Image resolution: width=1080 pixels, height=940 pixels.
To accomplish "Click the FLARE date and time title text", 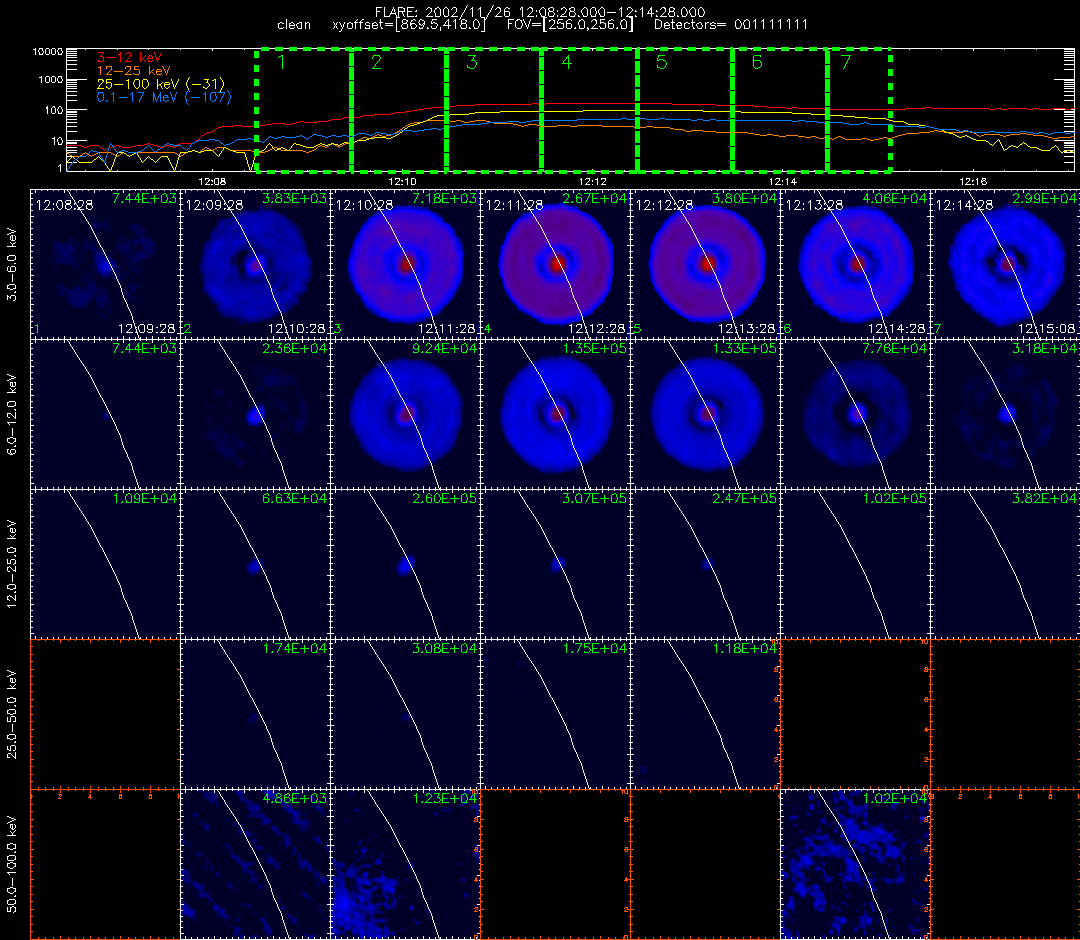I will click(x=540, y=12).
